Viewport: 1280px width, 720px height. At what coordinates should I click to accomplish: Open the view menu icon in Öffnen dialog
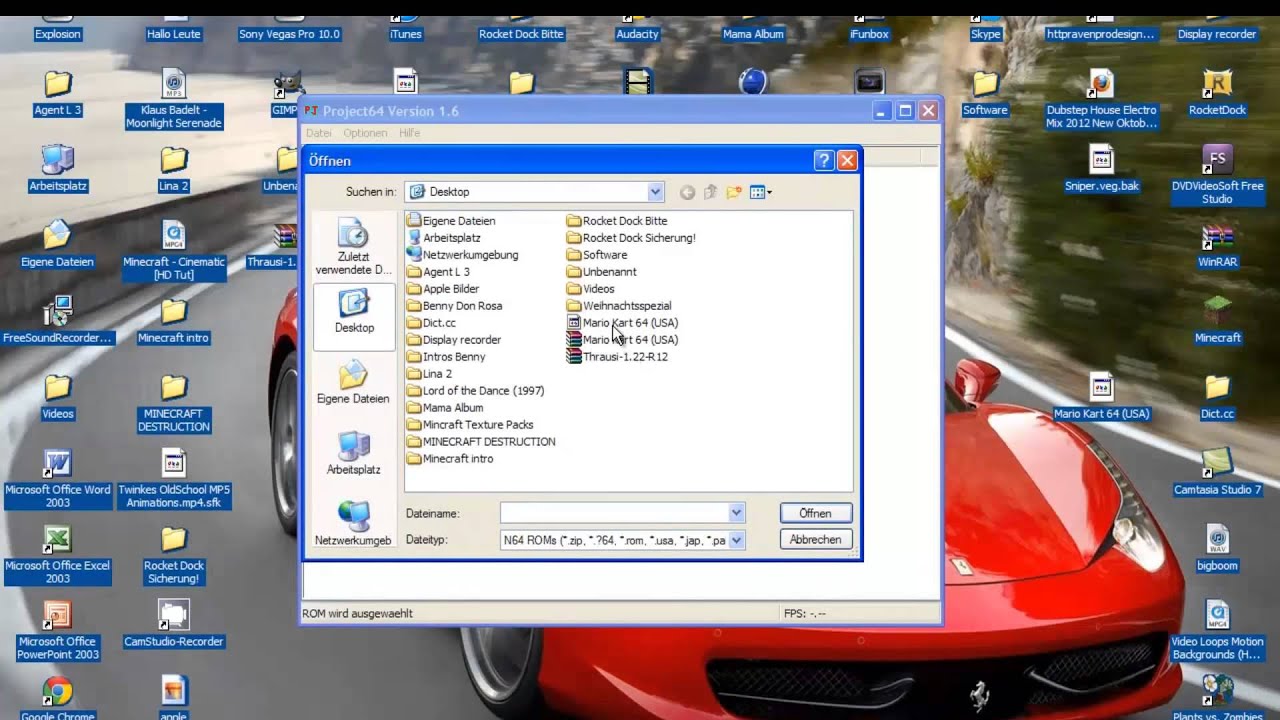[x=761, y=192]
